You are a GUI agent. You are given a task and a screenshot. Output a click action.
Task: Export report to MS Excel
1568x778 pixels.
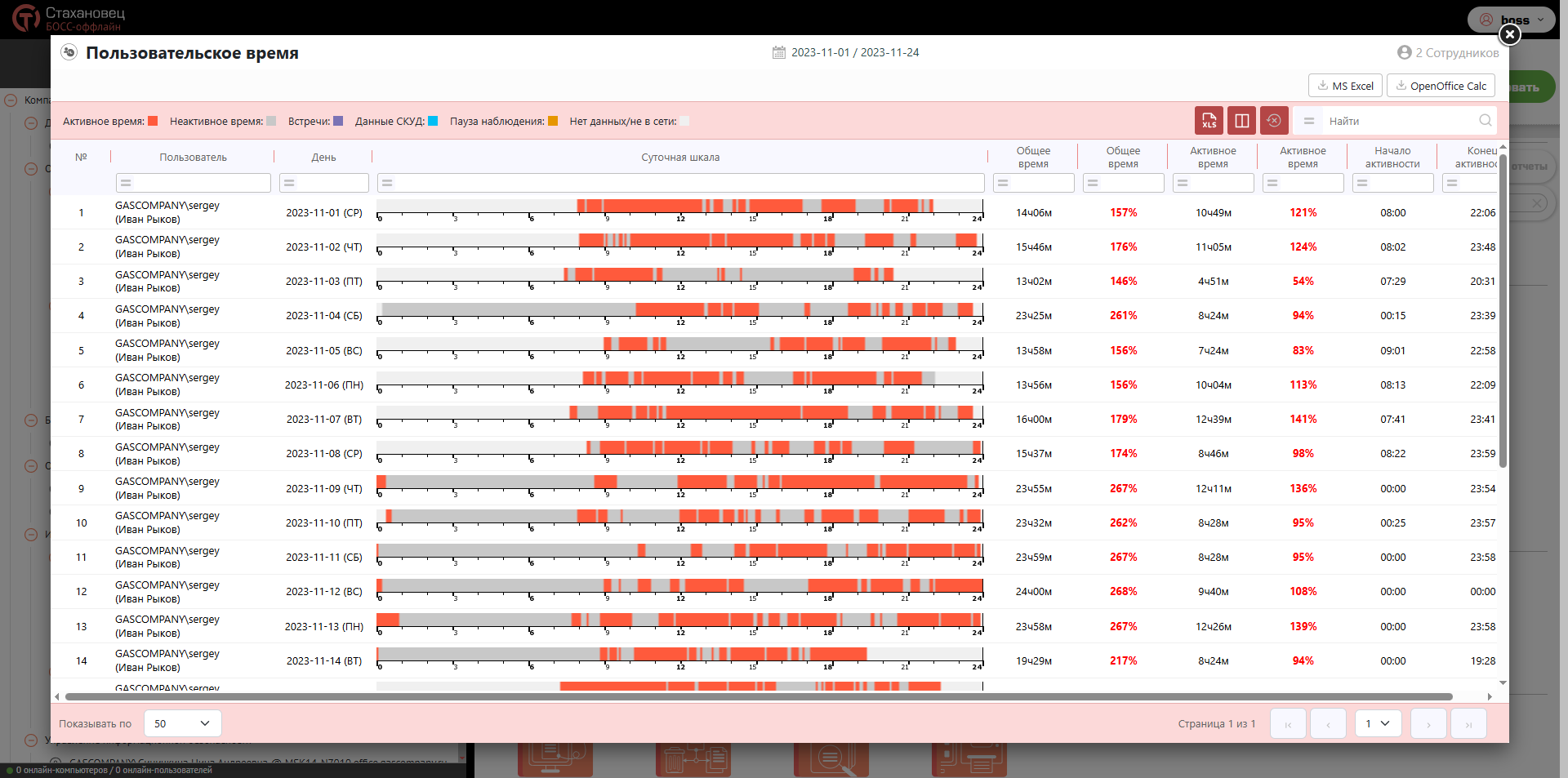coord(1345,86)
